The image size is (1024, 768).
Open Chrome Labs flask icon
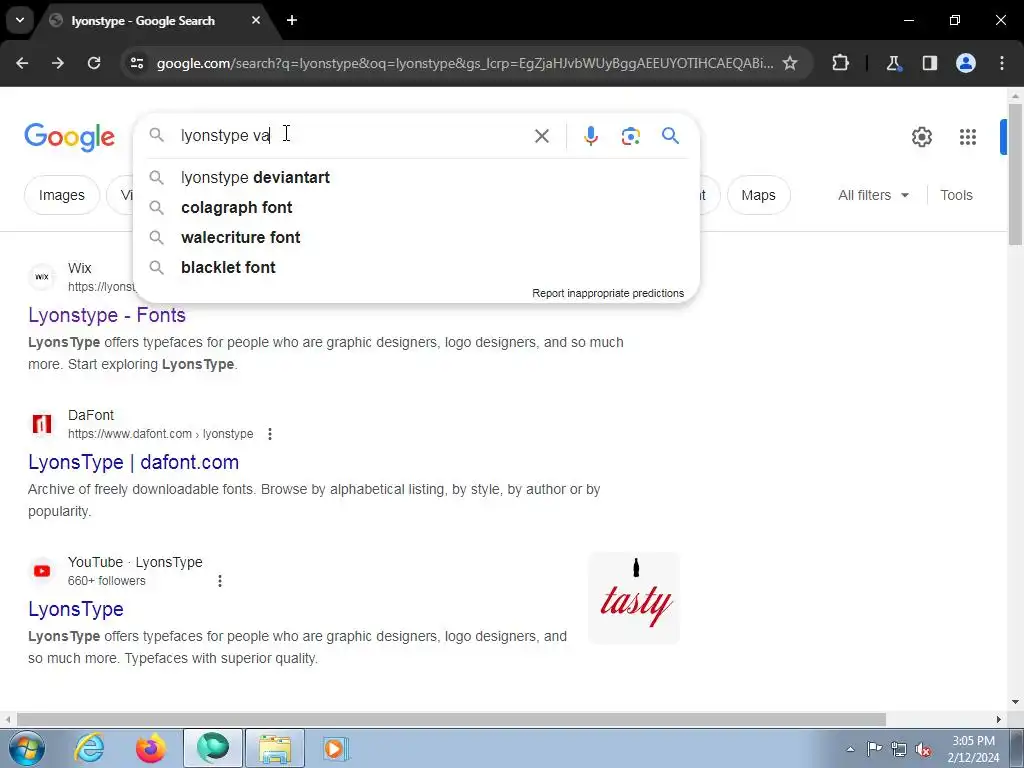click(x=893, y=63)
